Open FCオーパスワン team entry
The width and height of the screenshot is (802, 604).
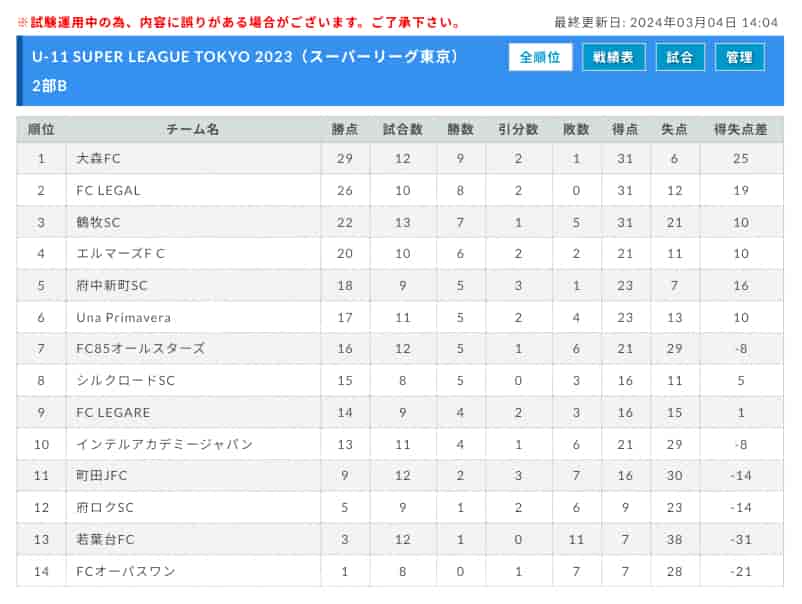point(126,571)
